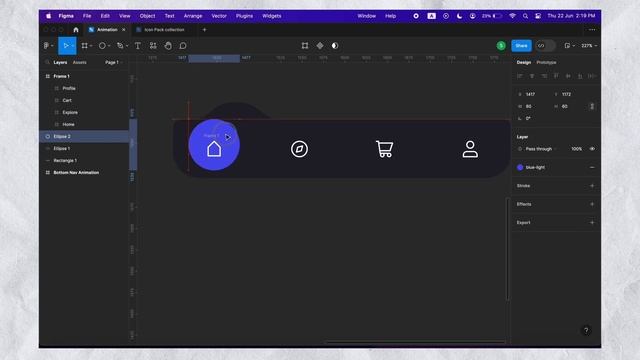Add a new Stroke with plus

(592, 186)
